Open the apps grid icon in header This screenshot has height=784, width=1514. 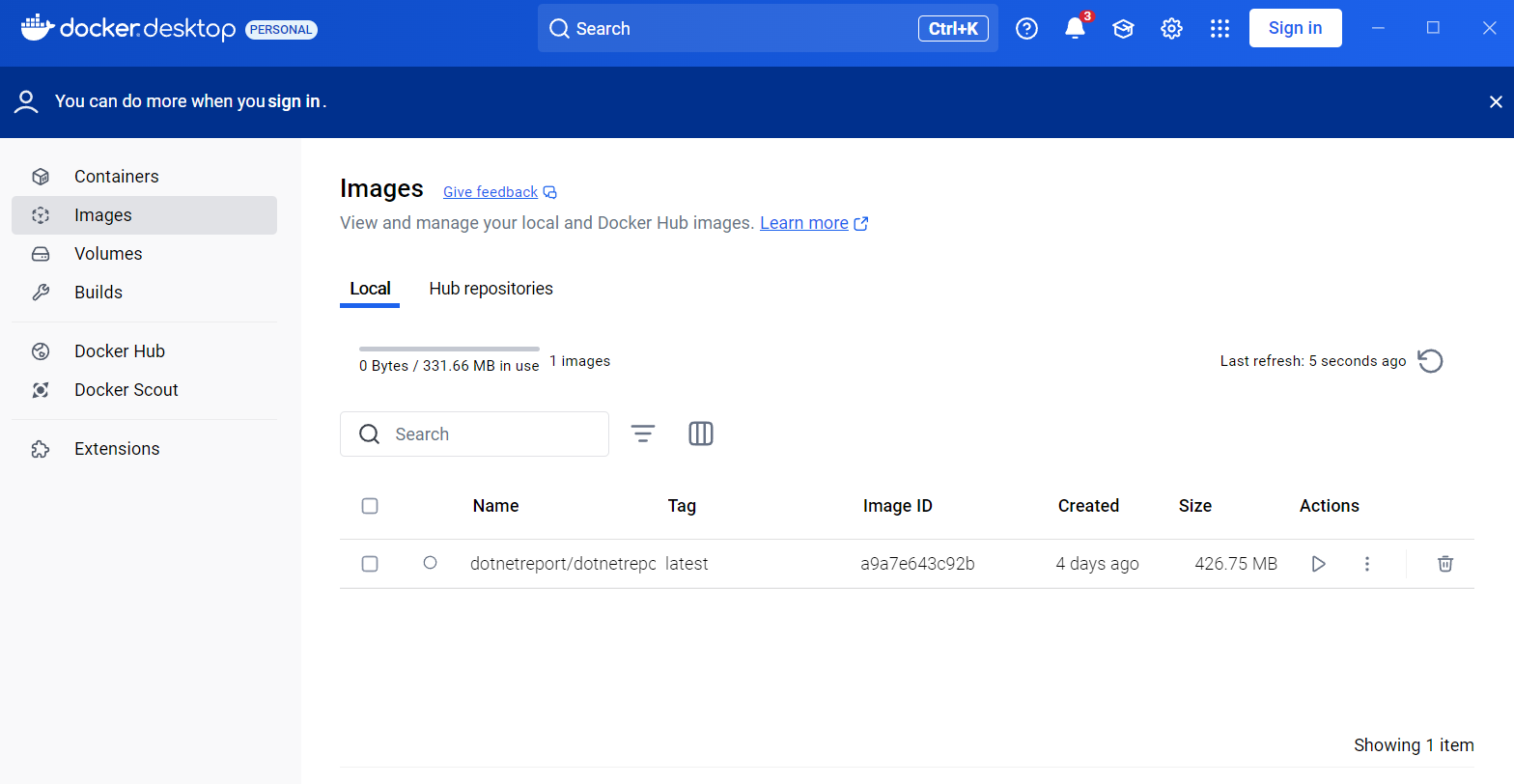[x=1220, y=29]
